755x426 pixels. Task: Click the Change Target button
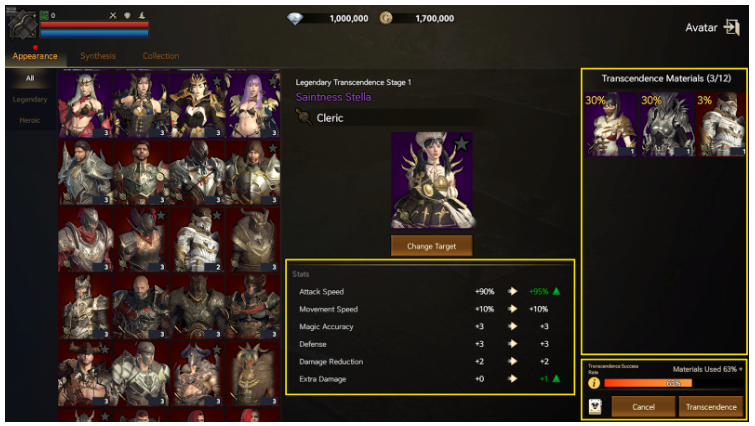point(431,246)
